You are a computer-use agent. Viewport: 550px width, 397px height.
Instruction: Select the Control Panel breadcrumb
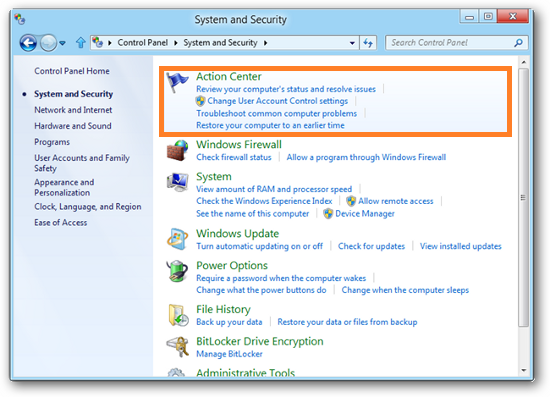tap(142, 42)
